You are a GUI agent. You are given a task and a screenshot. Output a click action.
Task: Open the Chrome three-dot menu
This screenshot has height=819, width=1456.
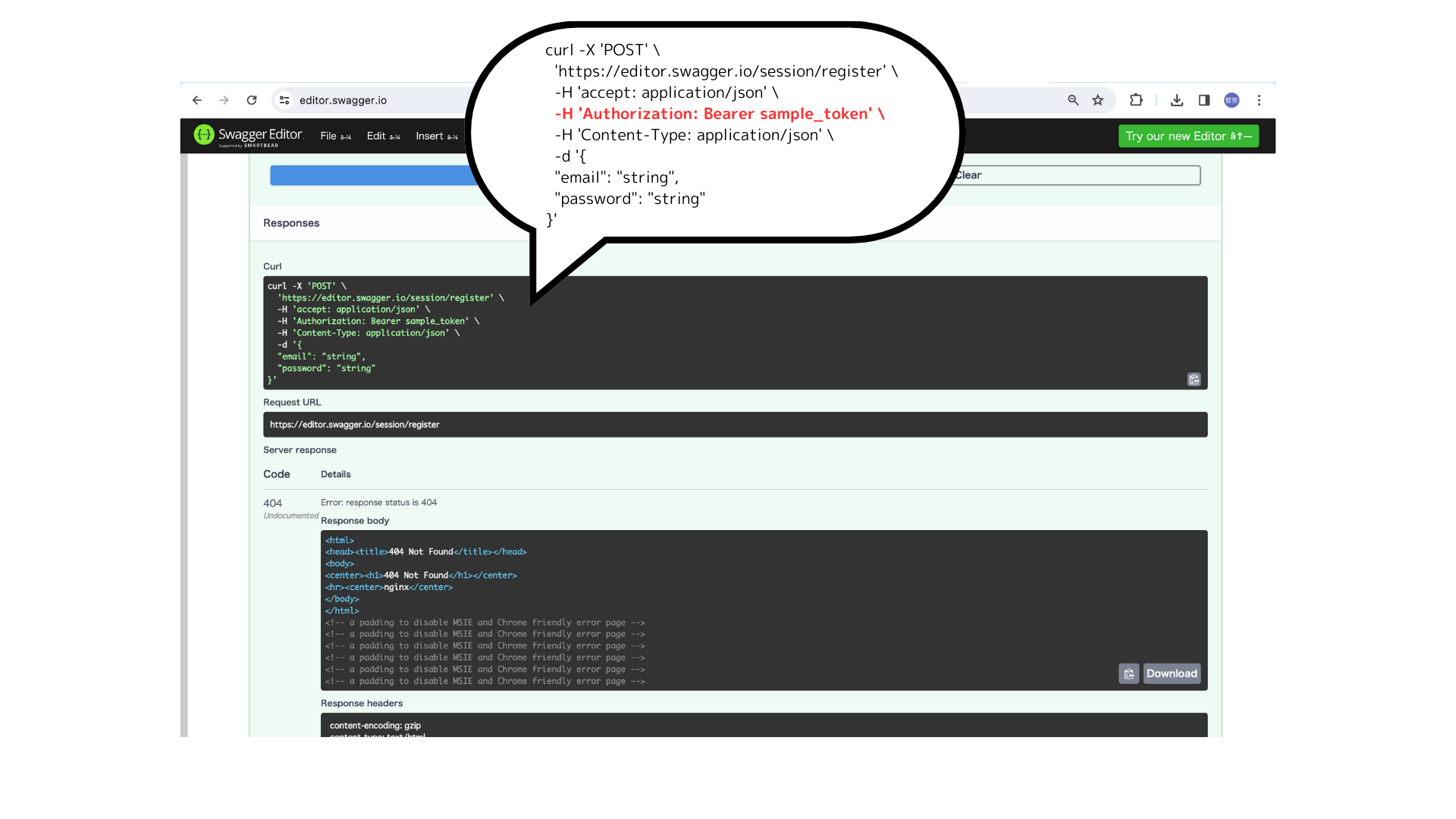coord(1259,100)
